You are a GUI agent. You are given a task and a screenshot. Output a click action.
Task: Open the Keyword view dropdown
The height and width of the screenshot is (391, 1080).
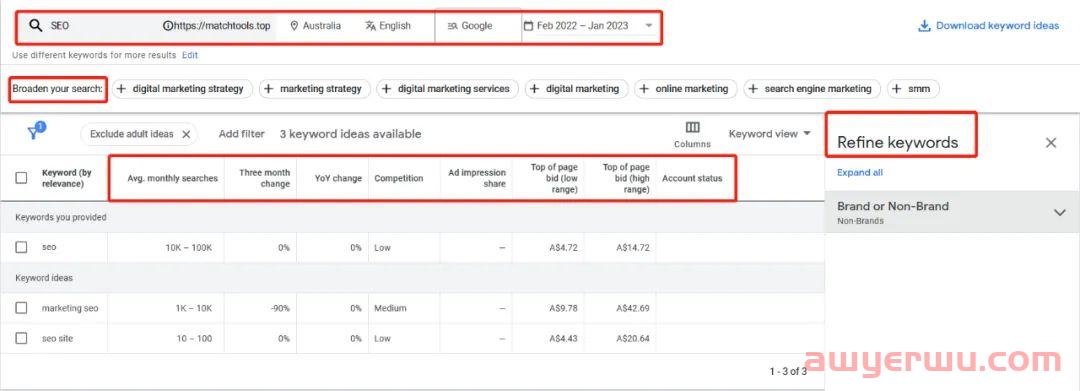click(769, 134)
